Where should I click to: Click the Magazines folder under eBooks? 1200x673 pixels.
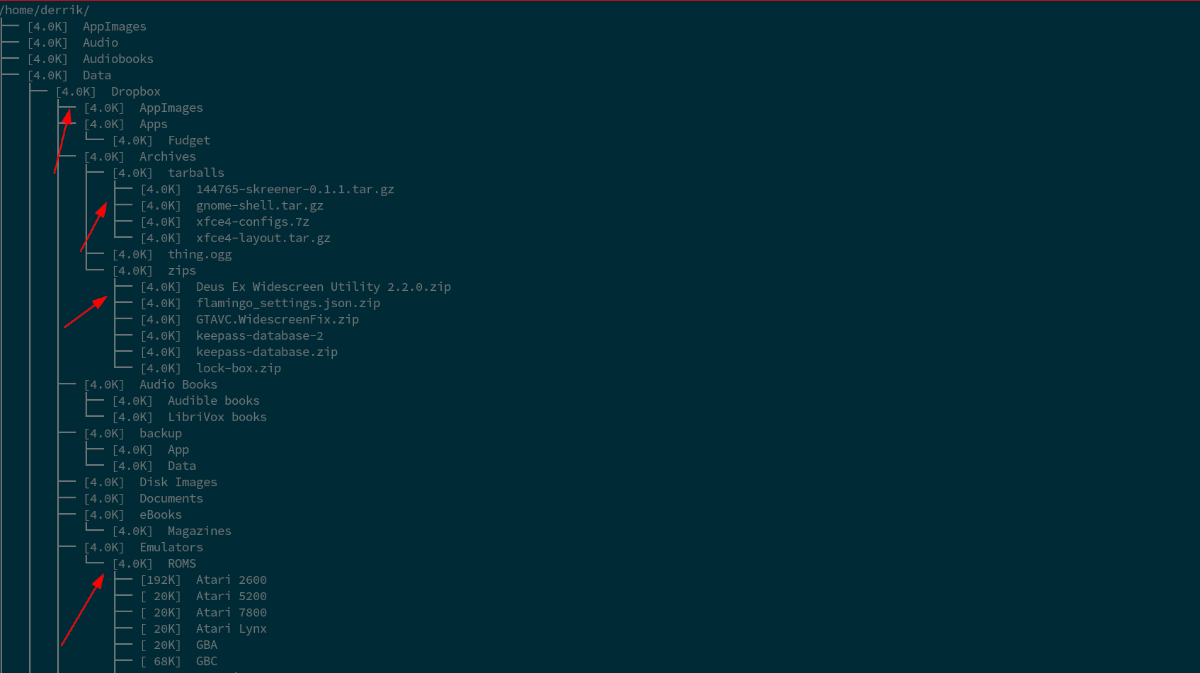pos(199,531)
